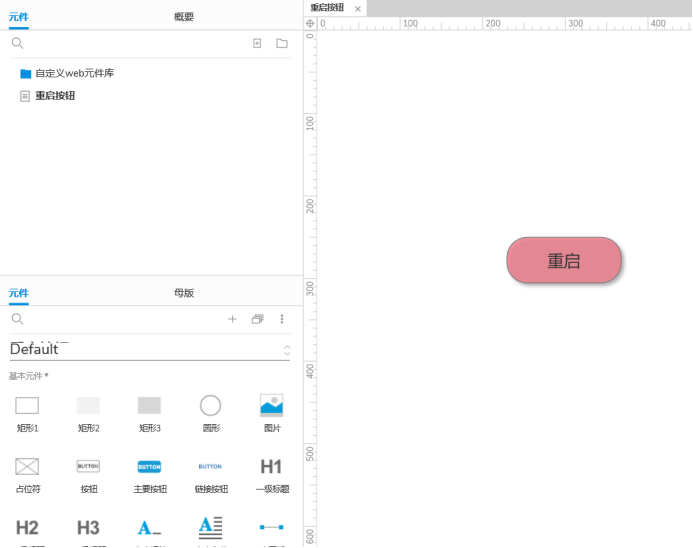693x548 pixels.
Task: Select the 重启按钮 page in tree
Action: coord(48,95)
